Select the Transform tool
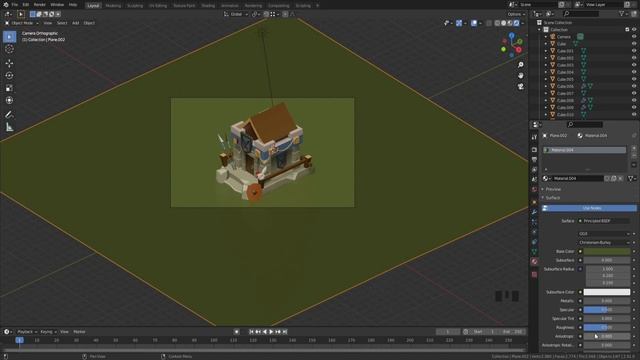 coord(9,100)
